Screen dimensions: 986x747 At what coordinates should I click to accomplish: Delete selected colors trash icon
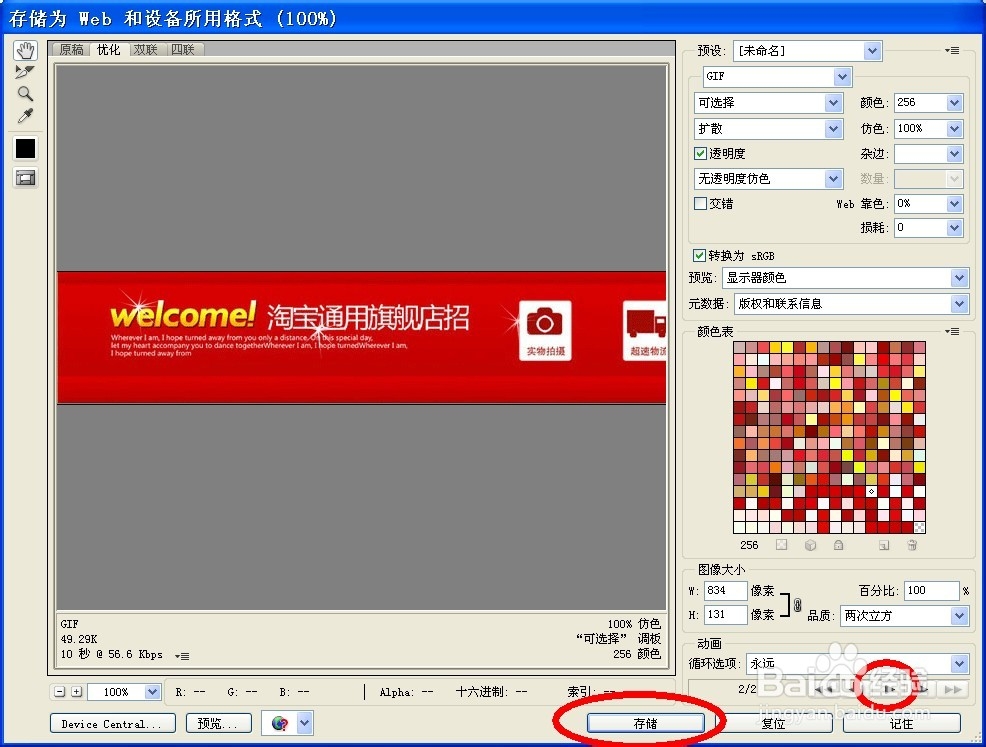(x=912, y=545)
